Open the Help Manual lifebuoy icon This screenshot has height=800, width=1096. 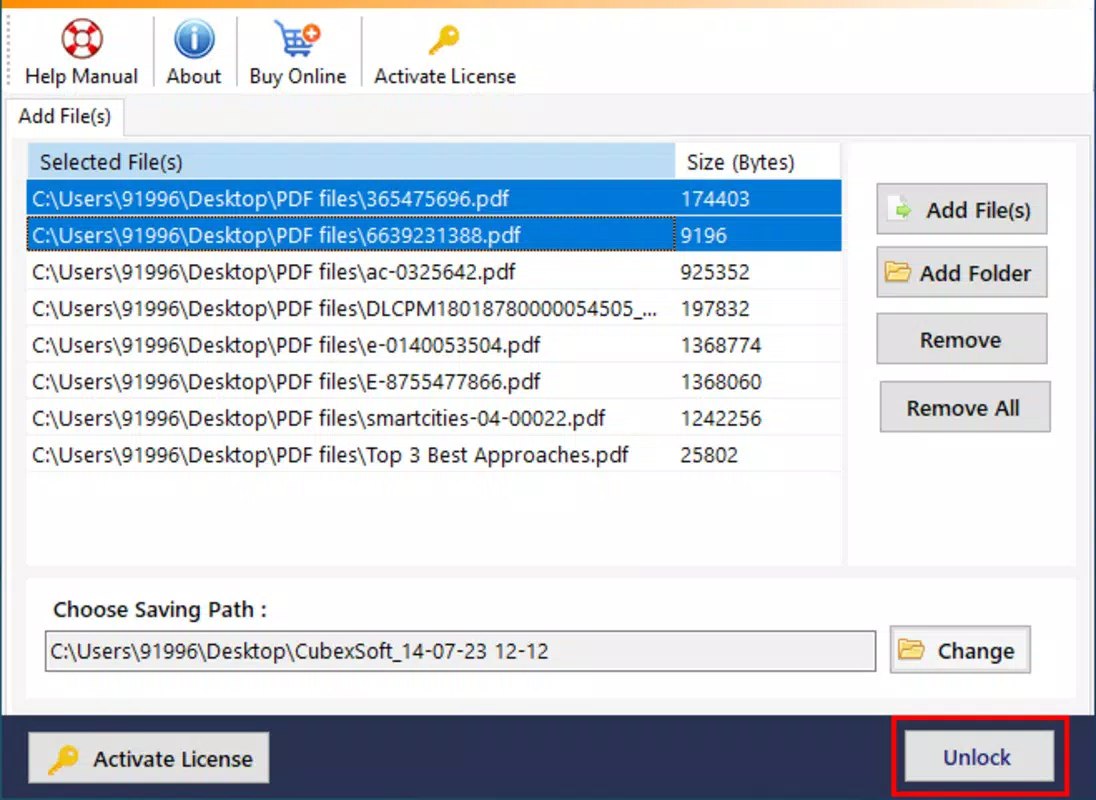82,38
